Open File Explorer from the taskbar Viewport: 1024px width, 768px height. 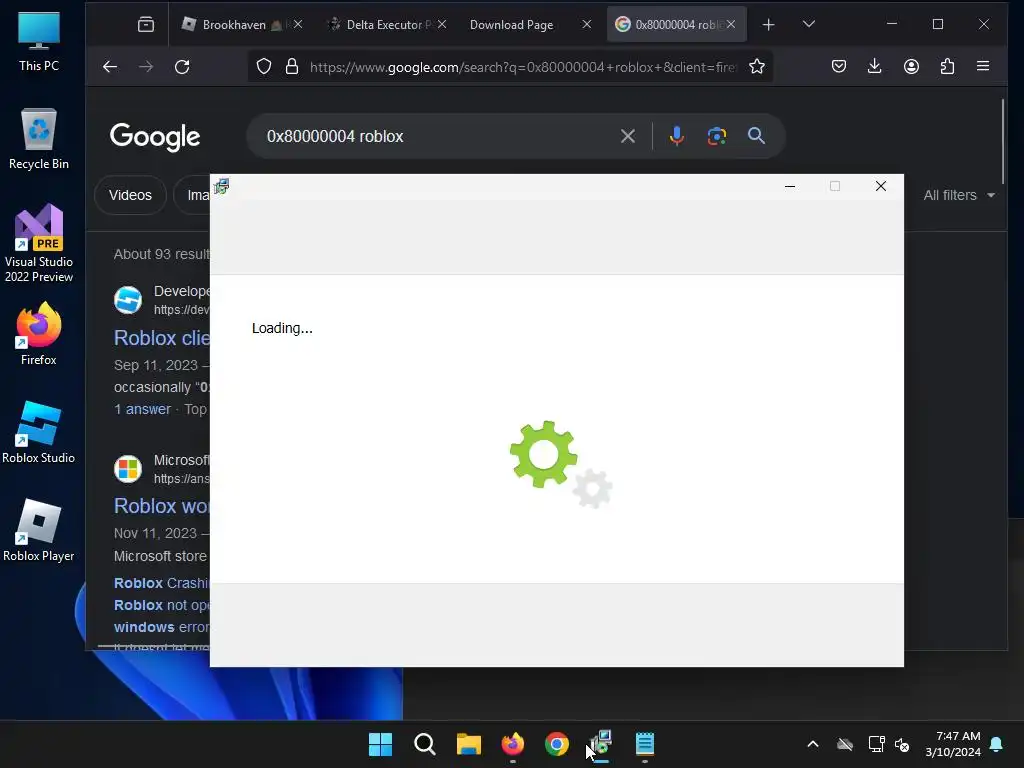(x=468, y=744)
